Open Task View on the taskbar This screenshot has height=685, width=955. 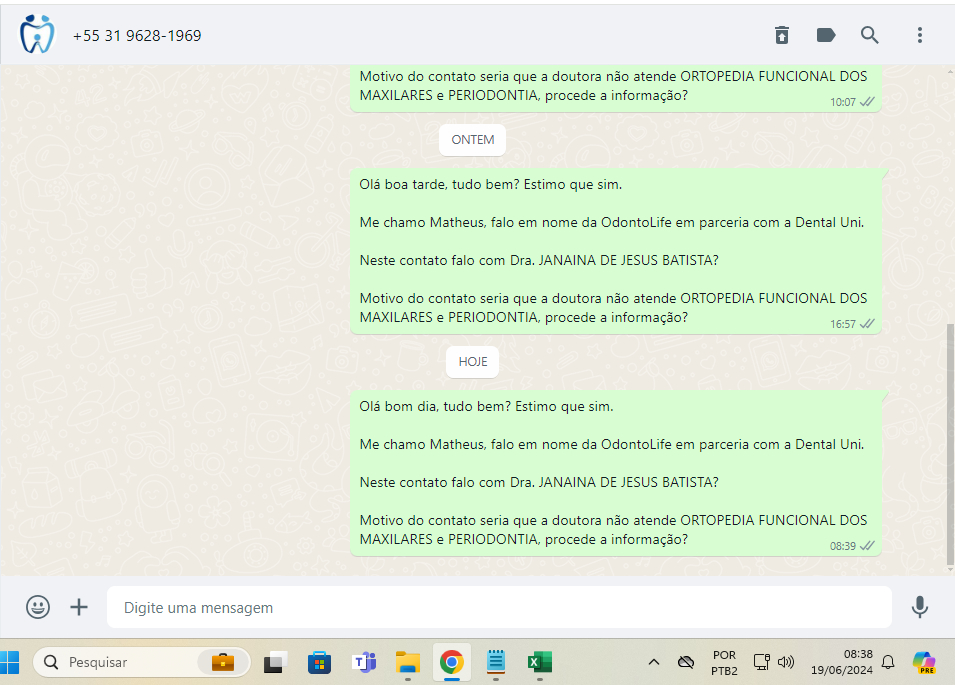coord(275,662)
